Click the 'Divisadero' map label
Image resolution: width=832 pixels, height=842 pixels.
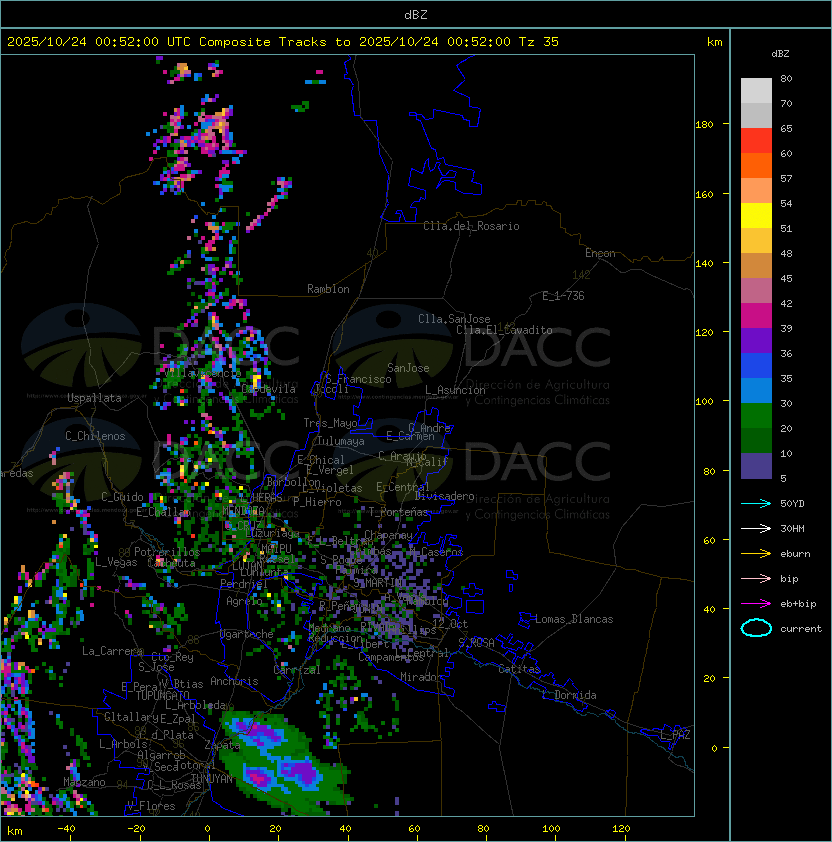pos(444,496)
